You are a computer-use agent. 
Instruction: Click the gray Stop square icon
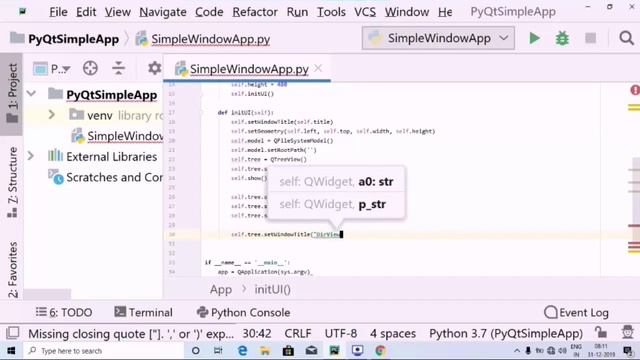[x=590, y=38]
